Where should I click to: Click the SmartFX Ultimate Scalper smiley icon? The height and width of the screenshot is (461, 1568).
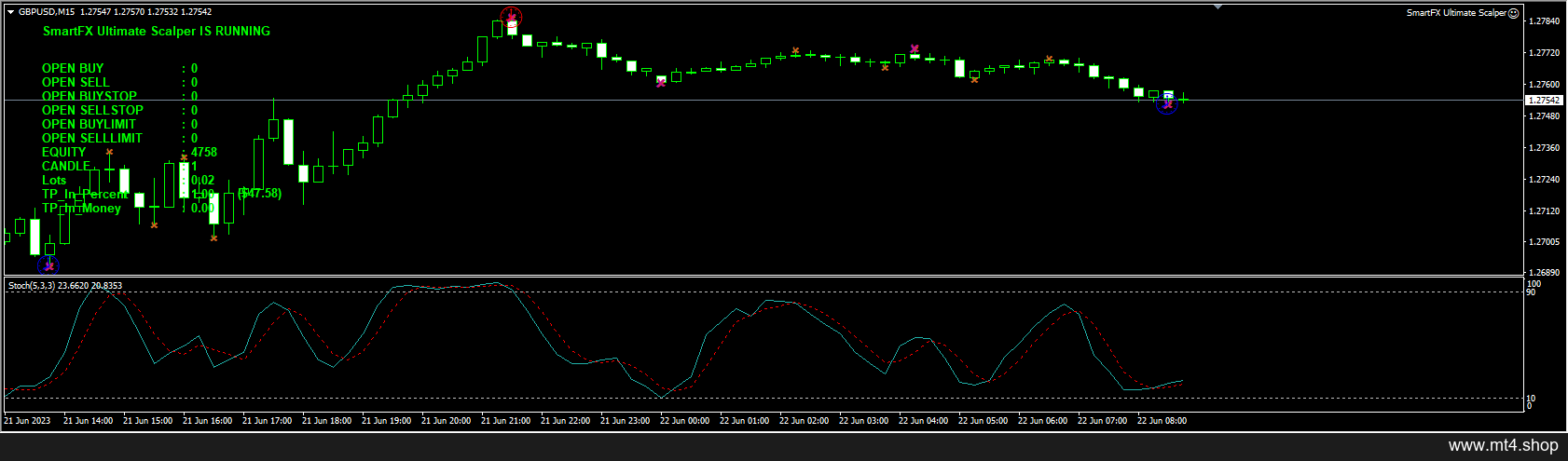pyautogui.click(x=1514, y=13)
